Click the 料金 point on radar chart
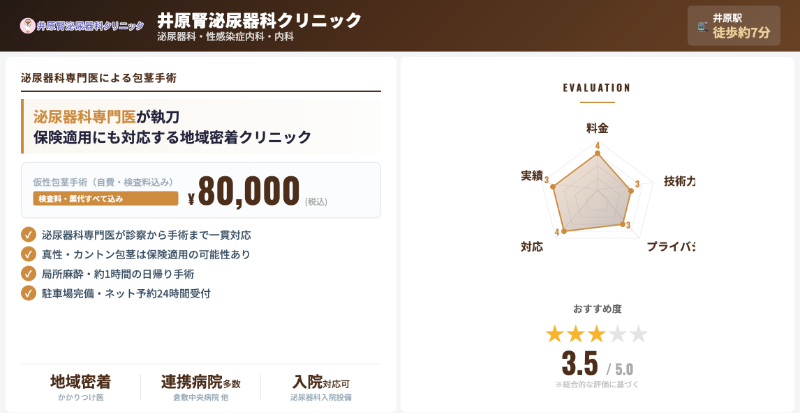Viewport: 800px width, 418px height. 597,153
